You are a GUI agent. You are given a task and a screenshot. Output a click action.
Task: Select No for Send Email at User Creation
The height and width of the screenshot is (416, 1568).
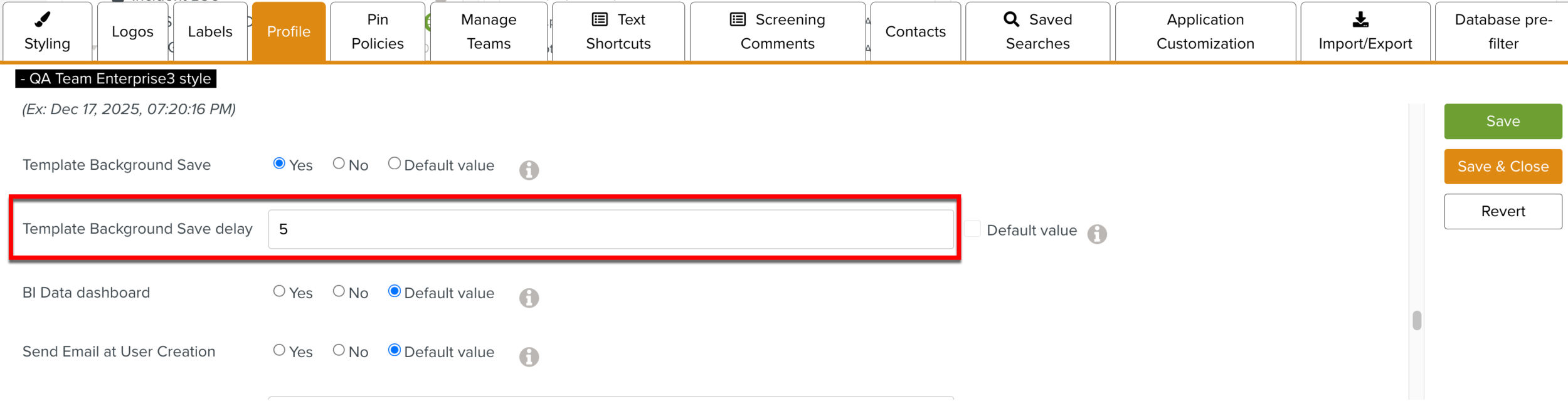pos(339,350)
